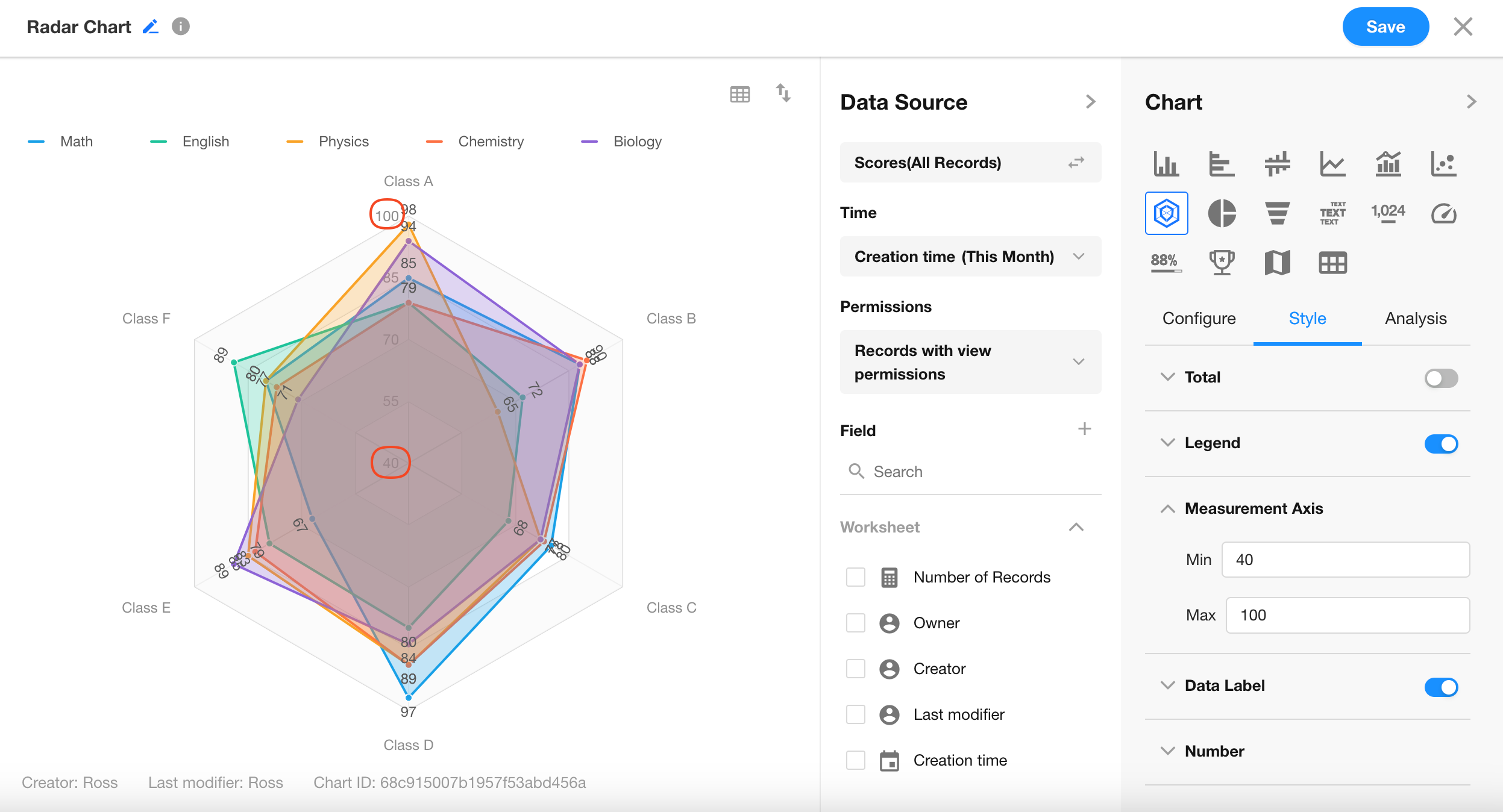Select the pie chart type icon
This screenshot has height=812, width=1503.
[1222, 213]
